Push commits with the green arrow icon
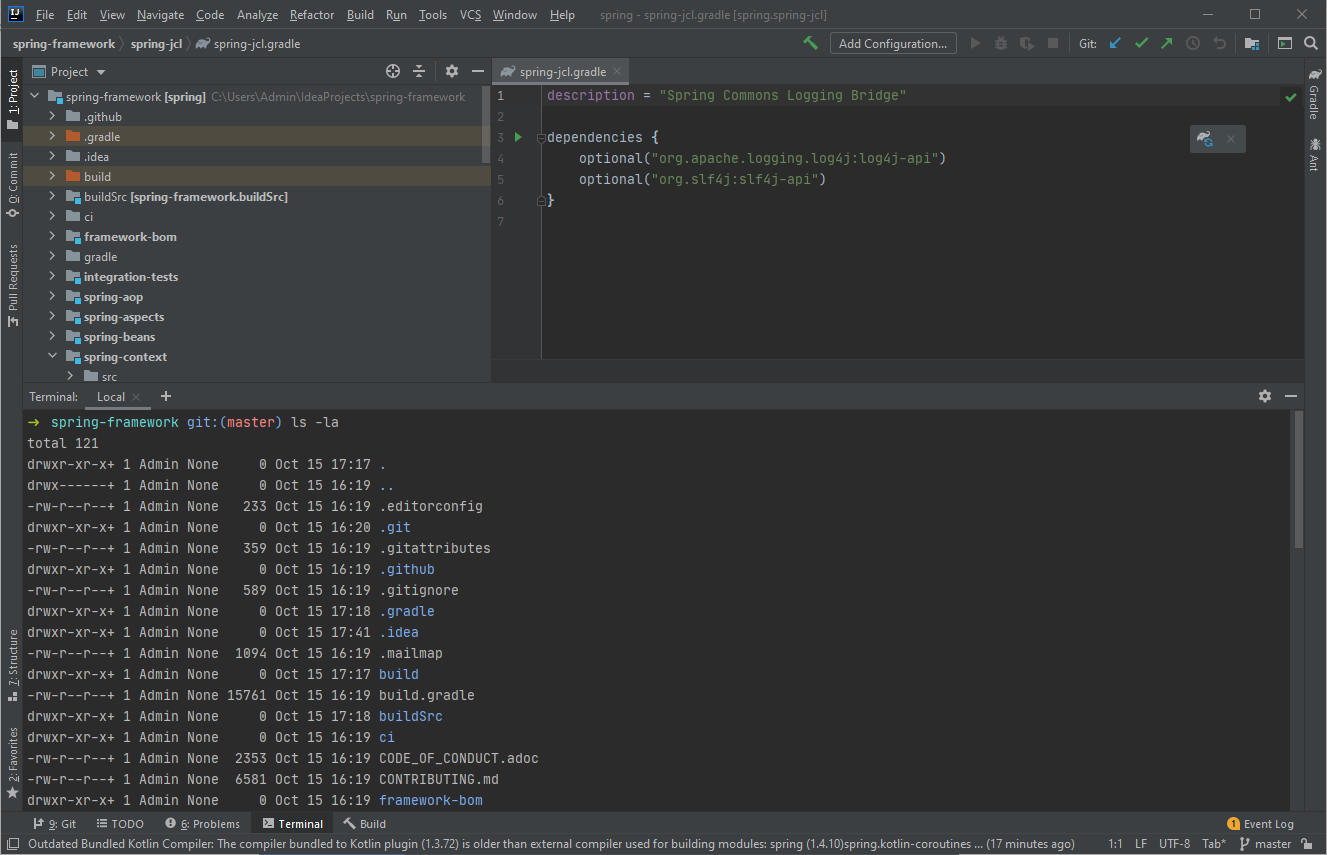Viewport: 1327px width, 855px height. point(1167,43)
